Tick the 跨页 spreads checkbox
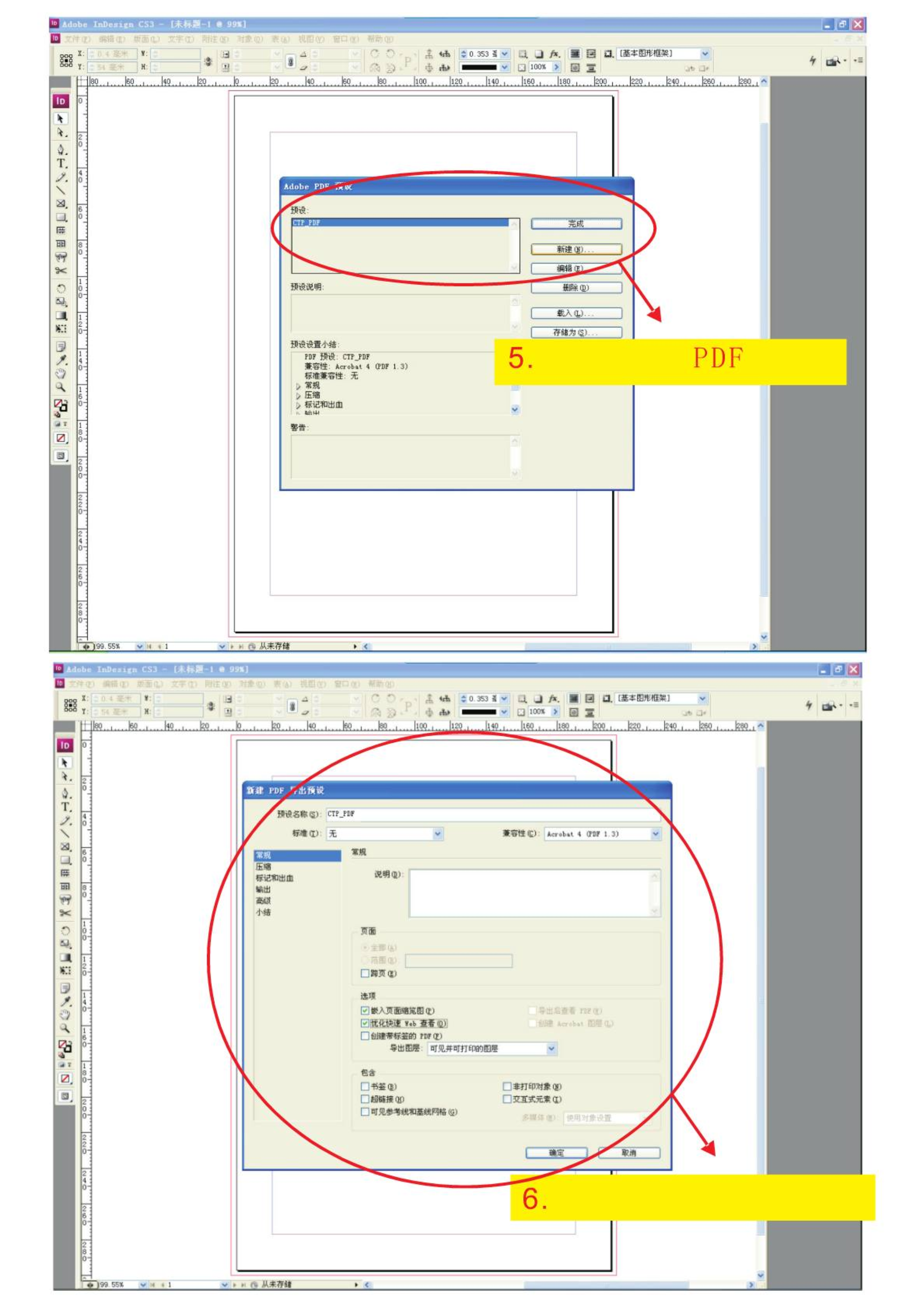This screenshot has height=1307, width=924. [365, 973]
